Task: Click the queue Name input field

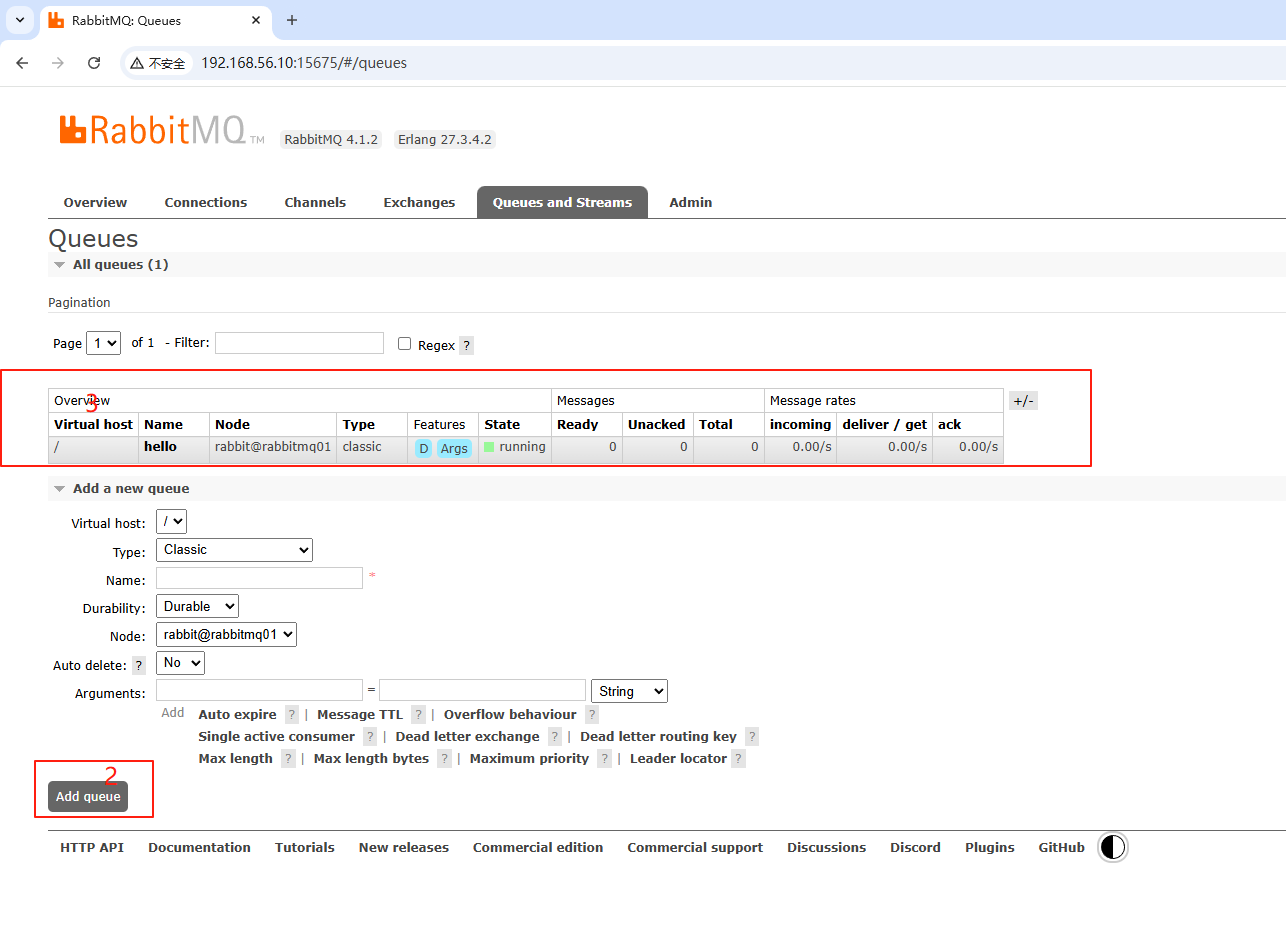Action: 259,578
